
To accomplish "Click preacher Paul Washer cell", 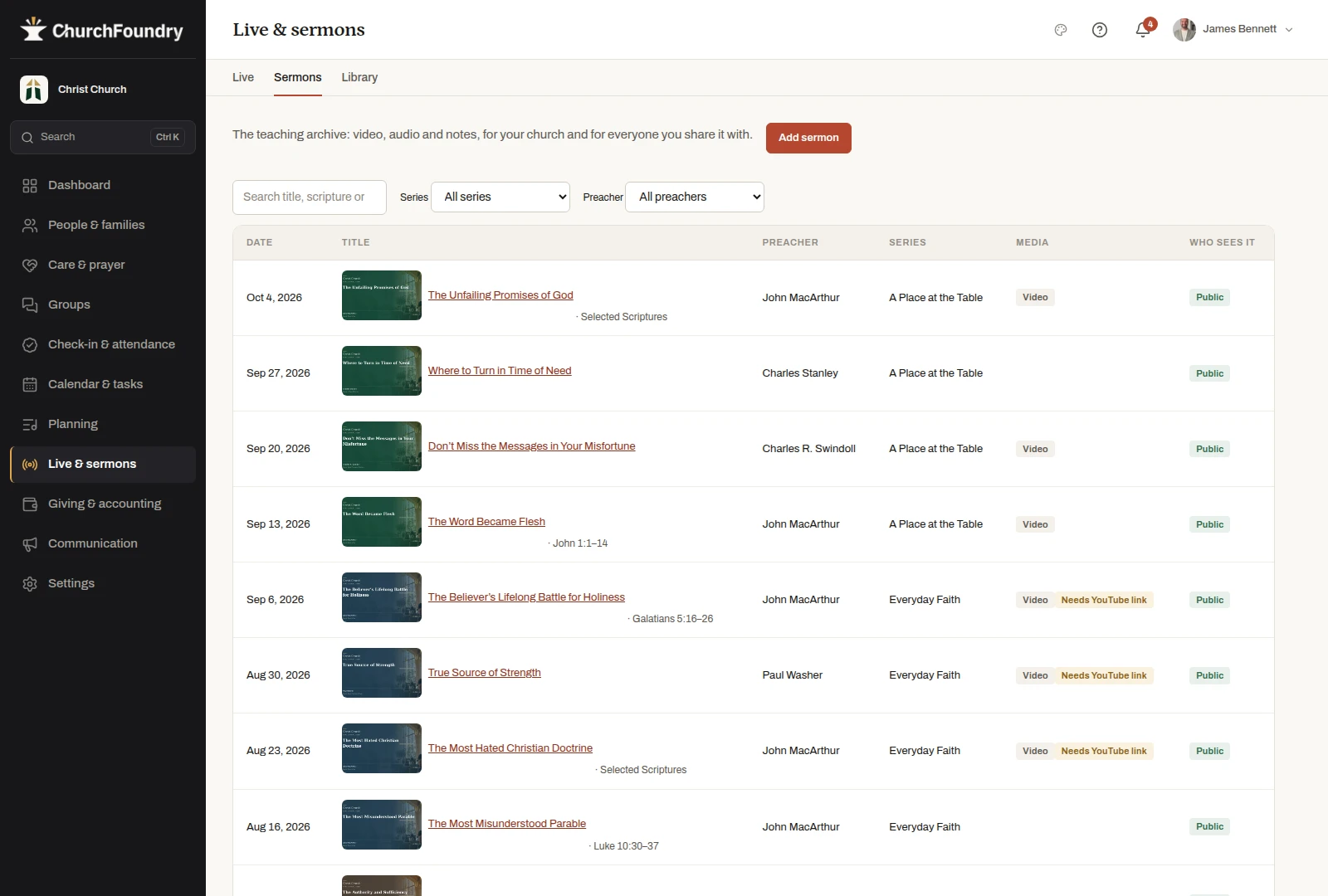I will tap(793, 675).
